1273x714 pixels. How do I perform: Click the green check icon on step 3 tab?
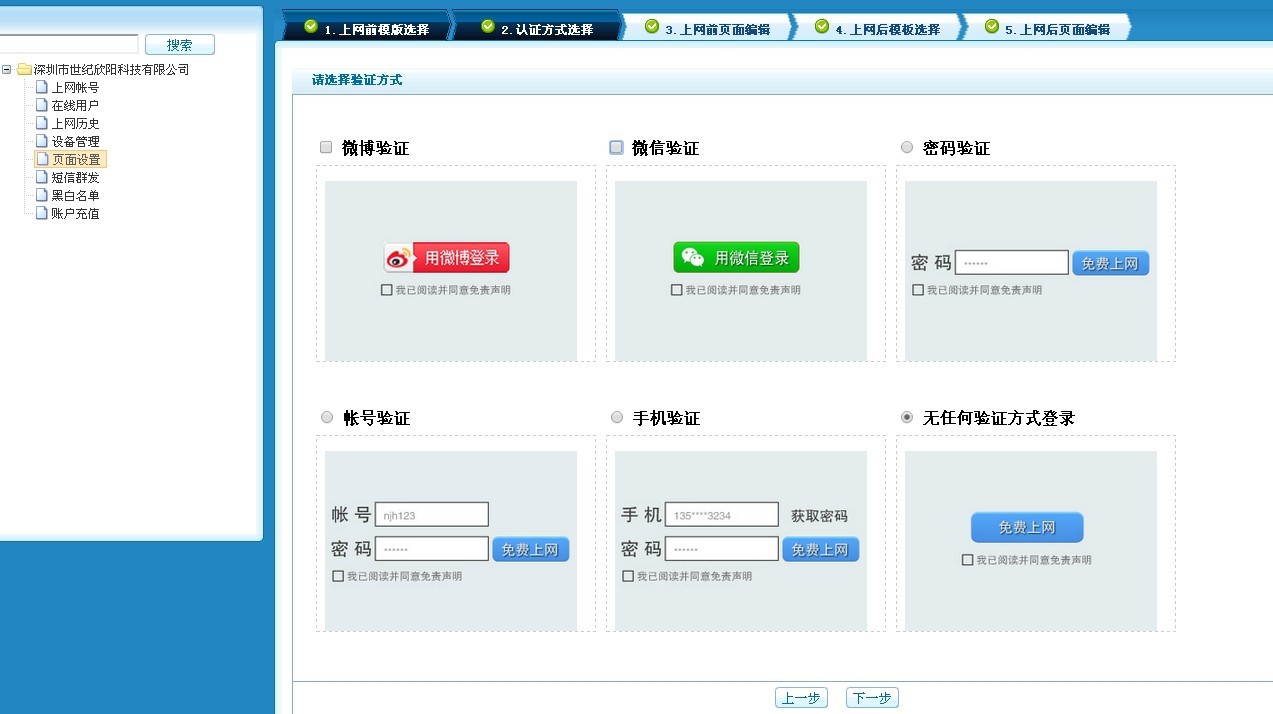pyautogui.click(x=652, y=27)
